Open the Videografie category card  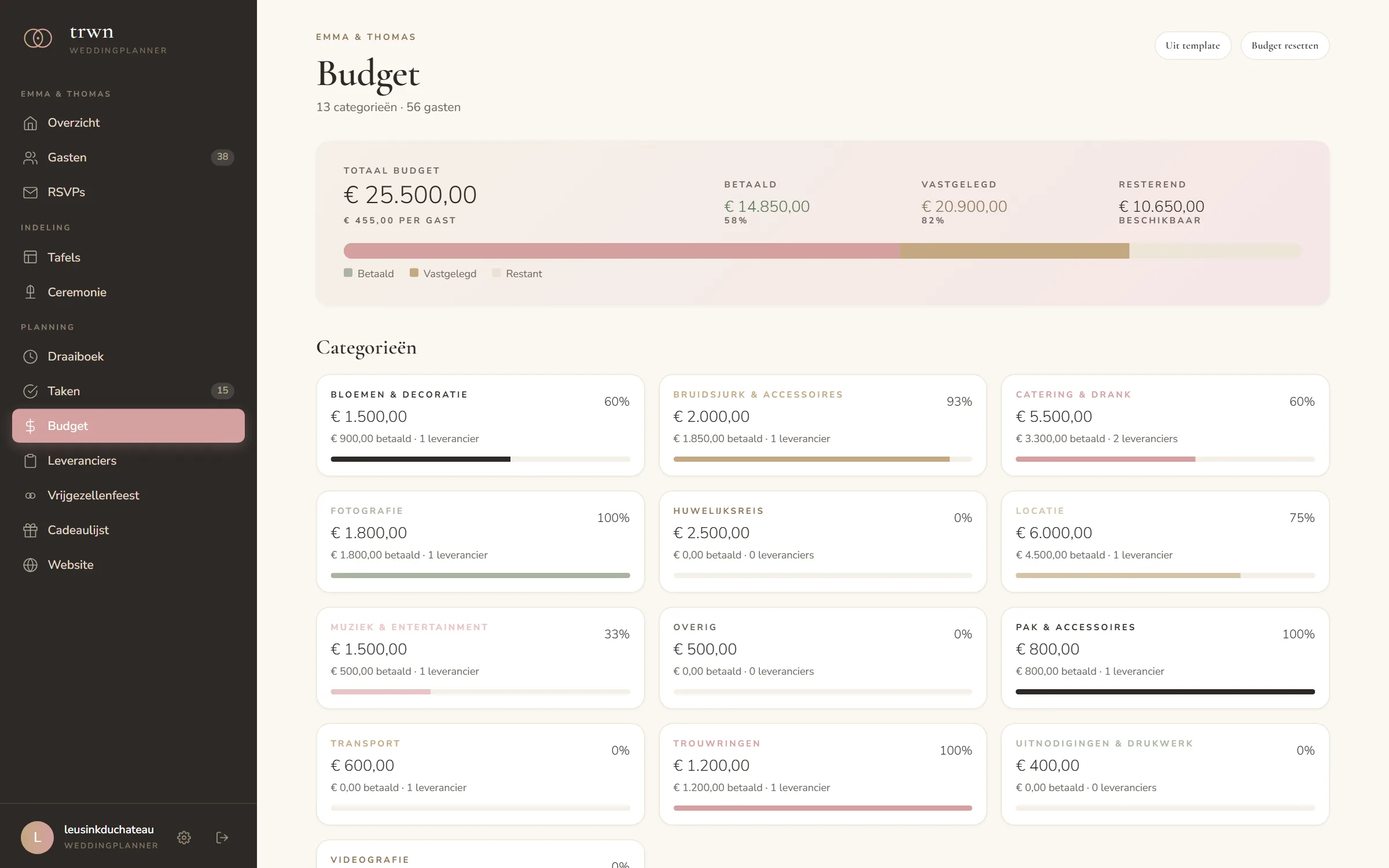(x=480, y=855)
